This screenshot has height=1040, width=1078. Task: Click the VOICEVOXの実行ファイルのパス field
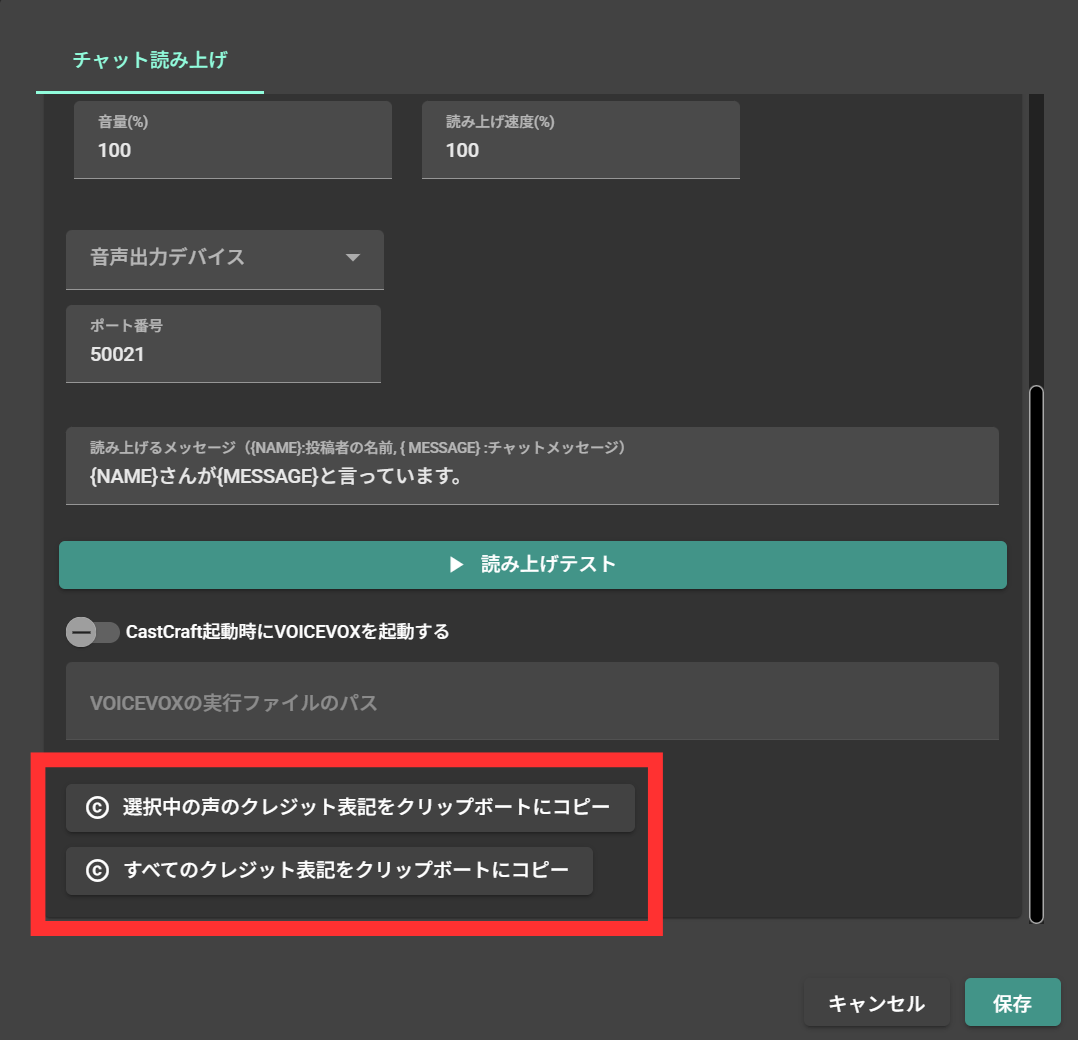(532, 700)
